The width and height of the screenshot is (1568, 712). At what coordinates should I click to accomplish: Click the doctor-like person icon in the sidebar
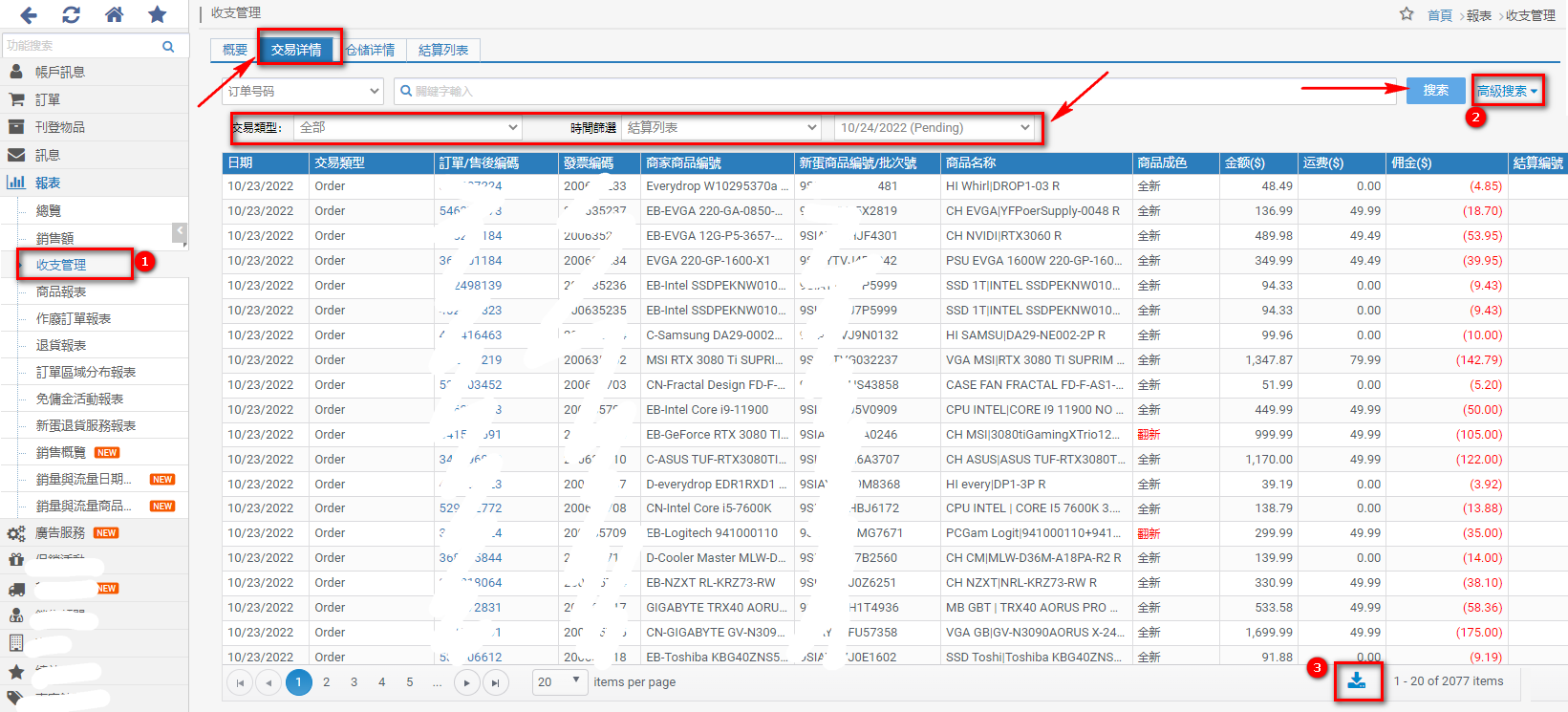(16, 615)
